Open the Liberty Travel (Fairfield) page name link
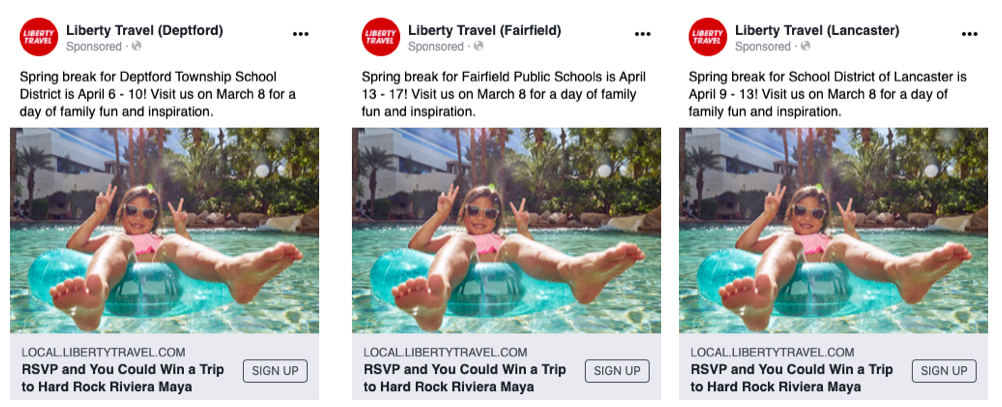Image resolution: width=1002 pixels, height=407 pixels. tap(484, 30)
